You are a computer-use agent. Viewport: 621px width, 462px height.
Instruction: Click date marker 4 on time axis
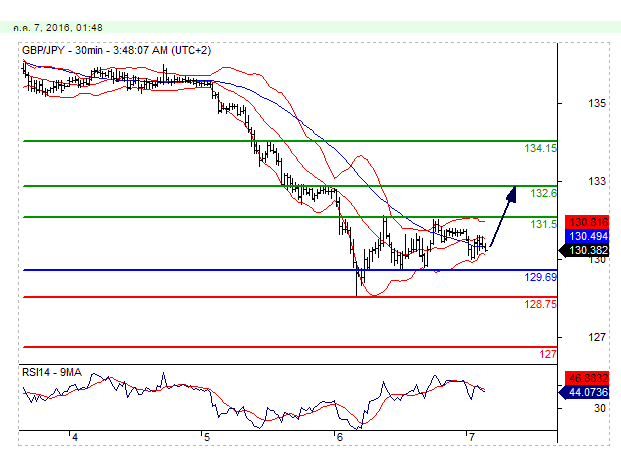click(75, 437)
